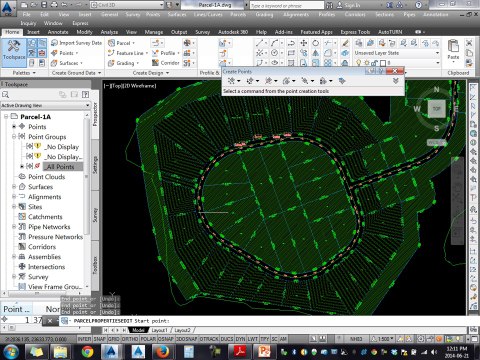Select Alignments in Prospector tree
Viewport: 480px width, 360px height.
coord(45,197)
